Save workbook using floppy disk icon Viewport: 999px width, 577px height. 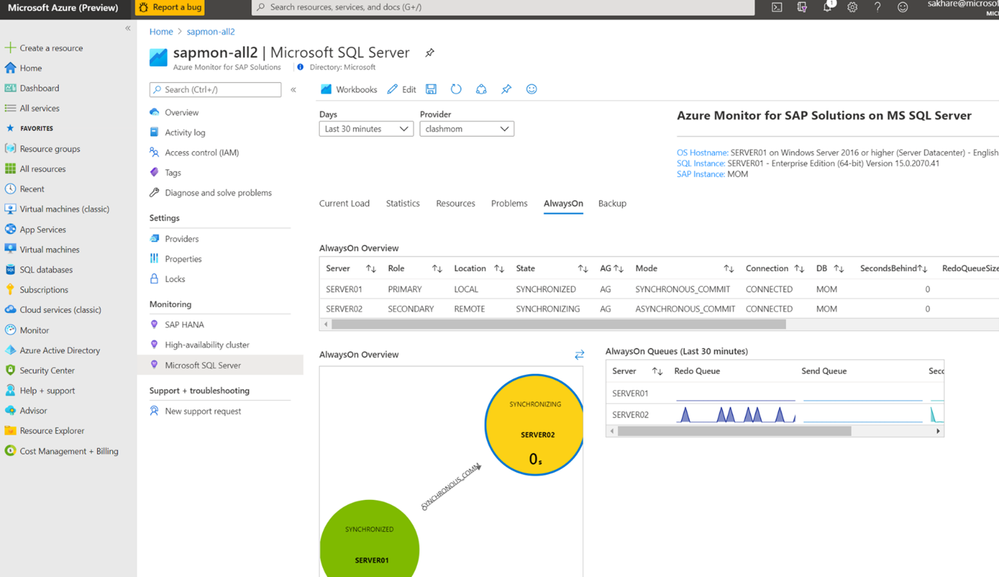(431, 89)
